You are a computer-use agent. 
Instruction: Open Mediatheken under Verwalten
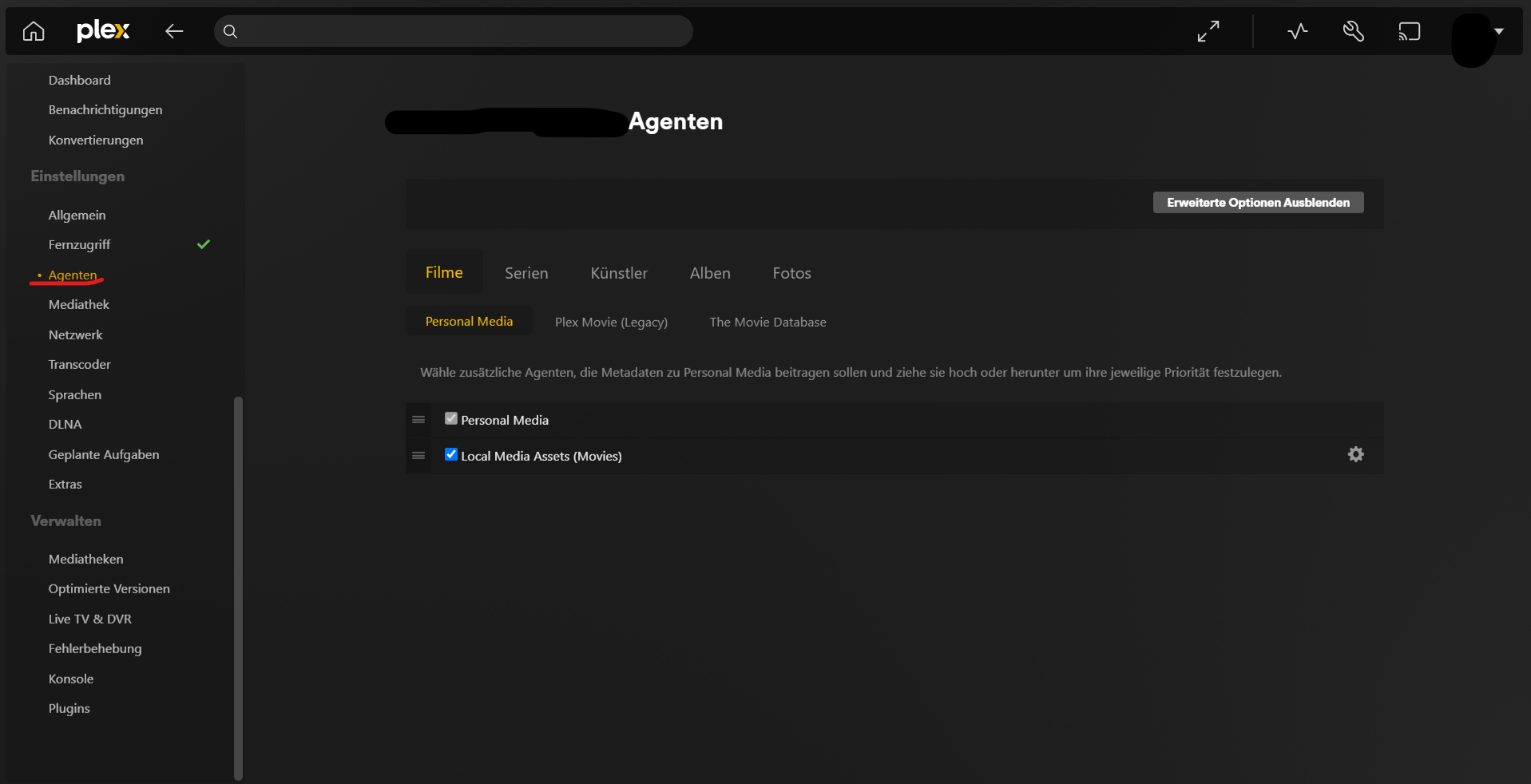tap(85, 559)
